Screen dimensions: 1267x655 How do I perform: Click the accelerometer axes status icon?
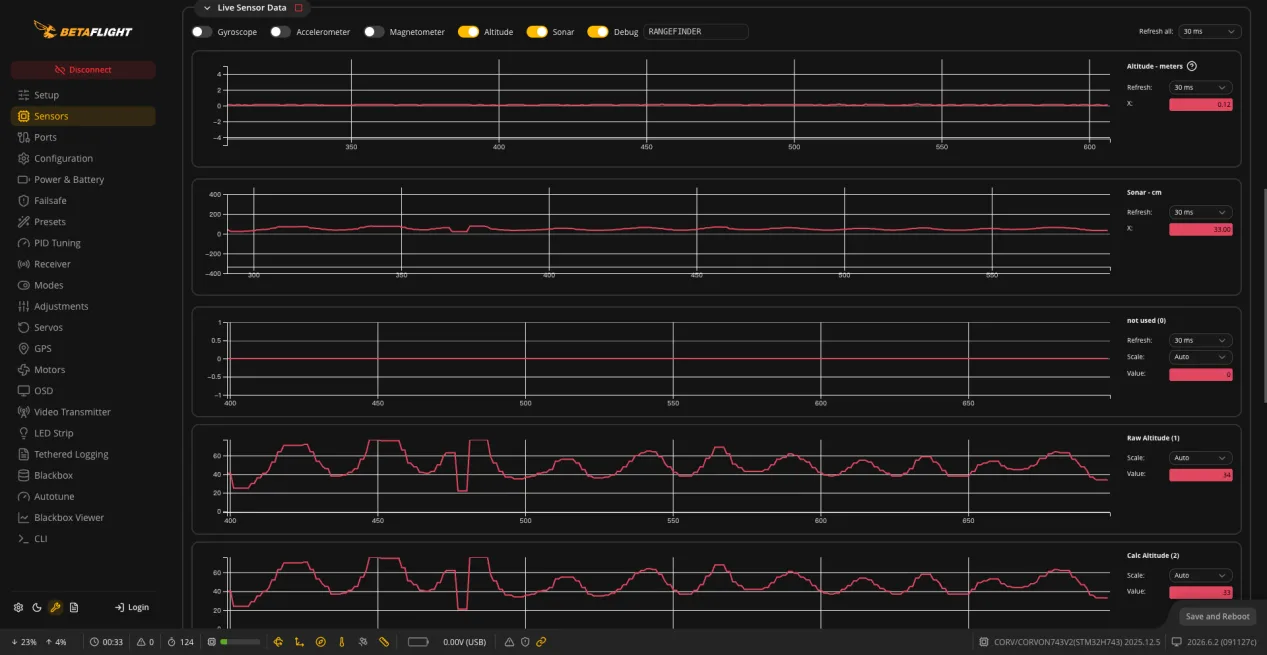299,642
